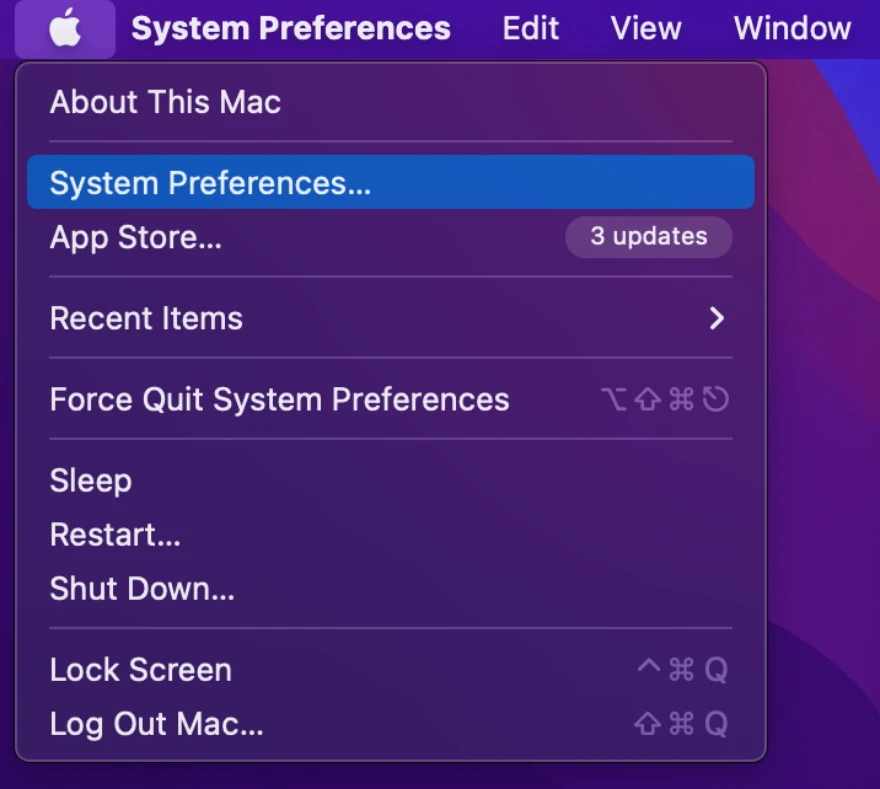Click the Log Out shortcut hint symbols
This screenshot has height=789, width=880.
click(x=681, y=724)
